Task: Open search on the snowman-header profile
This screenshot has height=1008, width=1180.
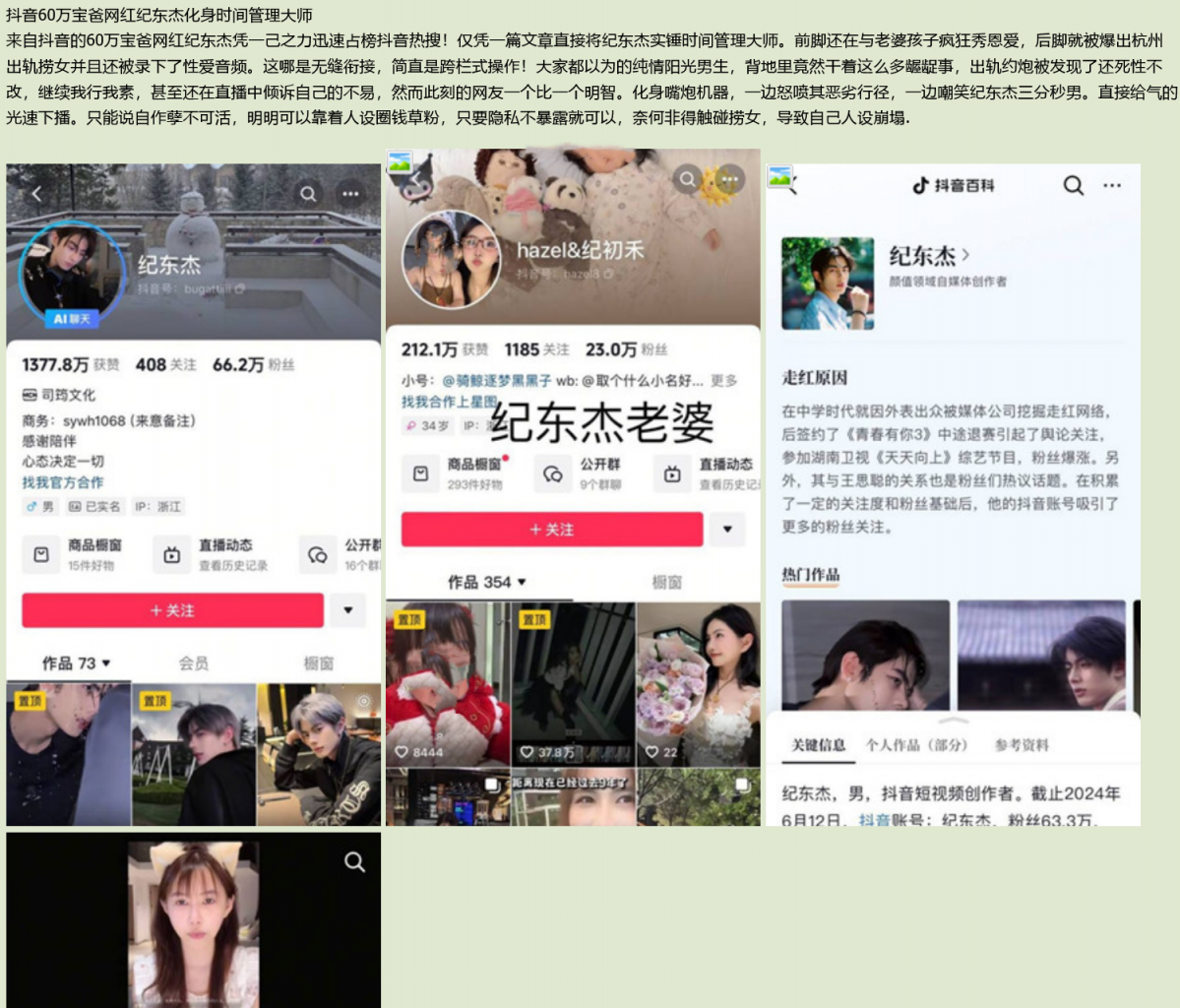Action: tap(308, 194)
